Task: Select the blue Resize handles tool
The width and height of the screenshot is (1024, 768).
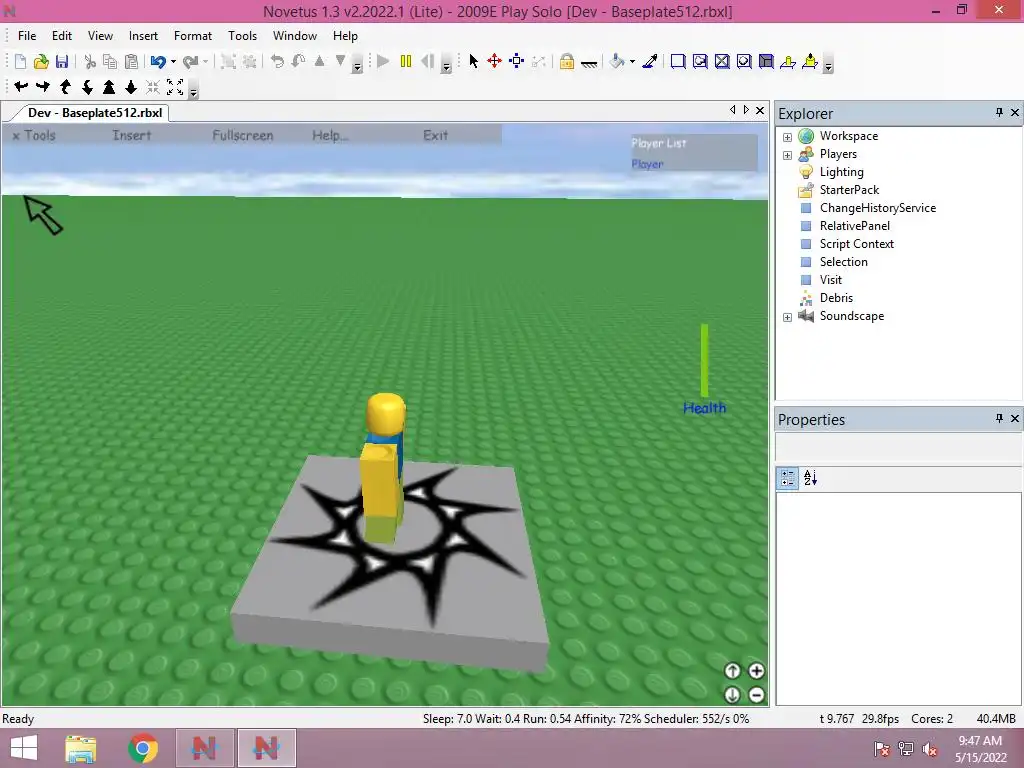Action: point(517,61)
